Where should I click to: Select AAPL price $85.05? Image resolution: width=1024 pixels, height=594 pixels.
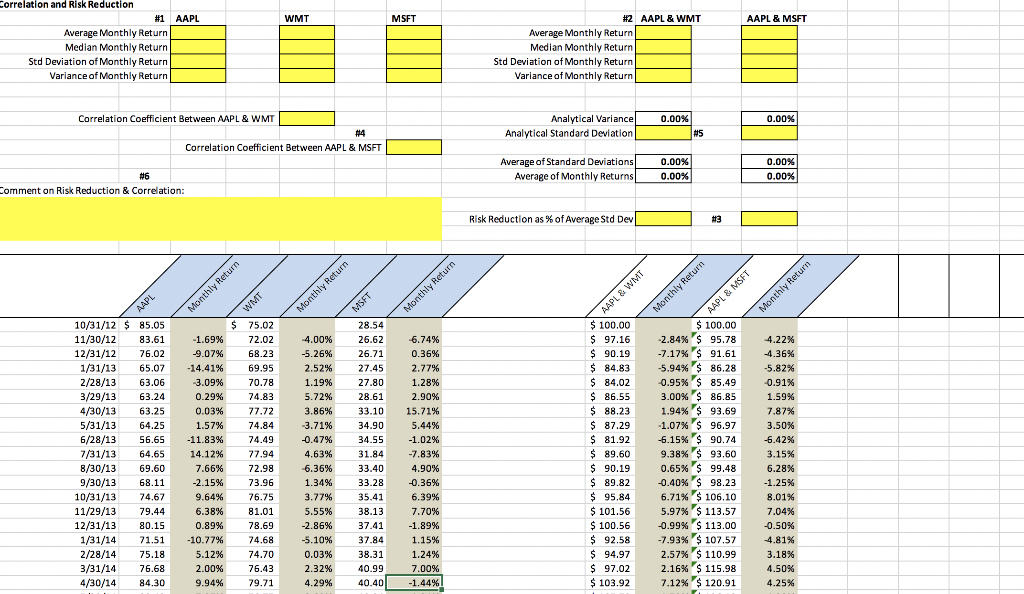point(144,325)
